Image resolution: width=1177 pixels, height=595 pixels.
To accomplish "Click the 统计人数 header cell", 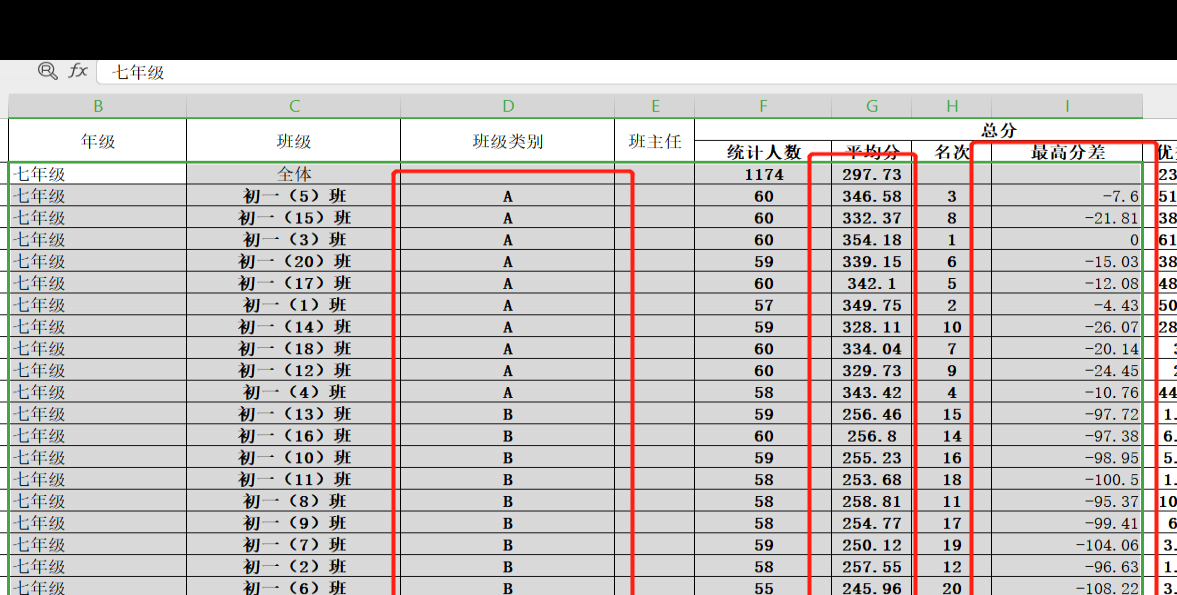I will 763,152.
